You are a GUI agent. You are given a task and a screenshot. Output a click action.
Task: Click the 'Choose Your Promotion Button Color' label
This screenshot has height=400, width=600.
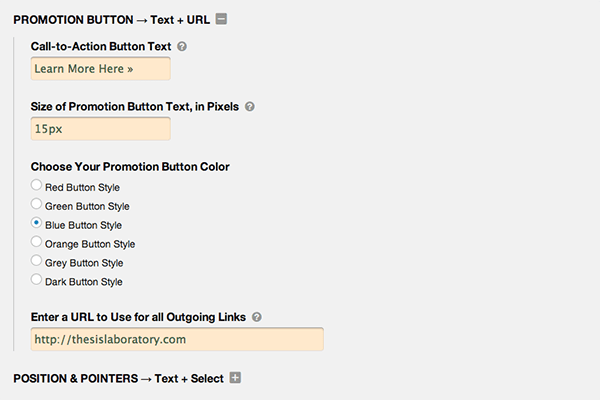coord(131,166)
